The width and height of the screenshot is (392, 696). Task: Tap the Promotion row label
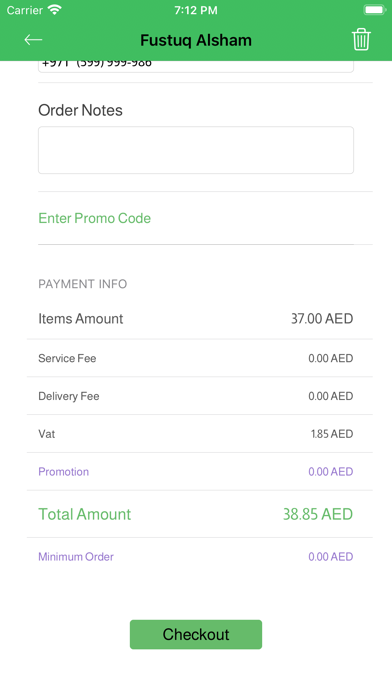coord(63,471)
